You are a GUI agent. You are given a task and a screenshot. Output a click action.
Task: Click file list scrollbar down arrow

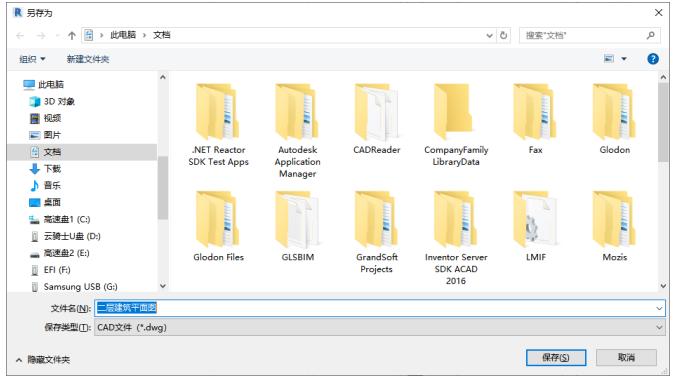(x=663, y=285)
